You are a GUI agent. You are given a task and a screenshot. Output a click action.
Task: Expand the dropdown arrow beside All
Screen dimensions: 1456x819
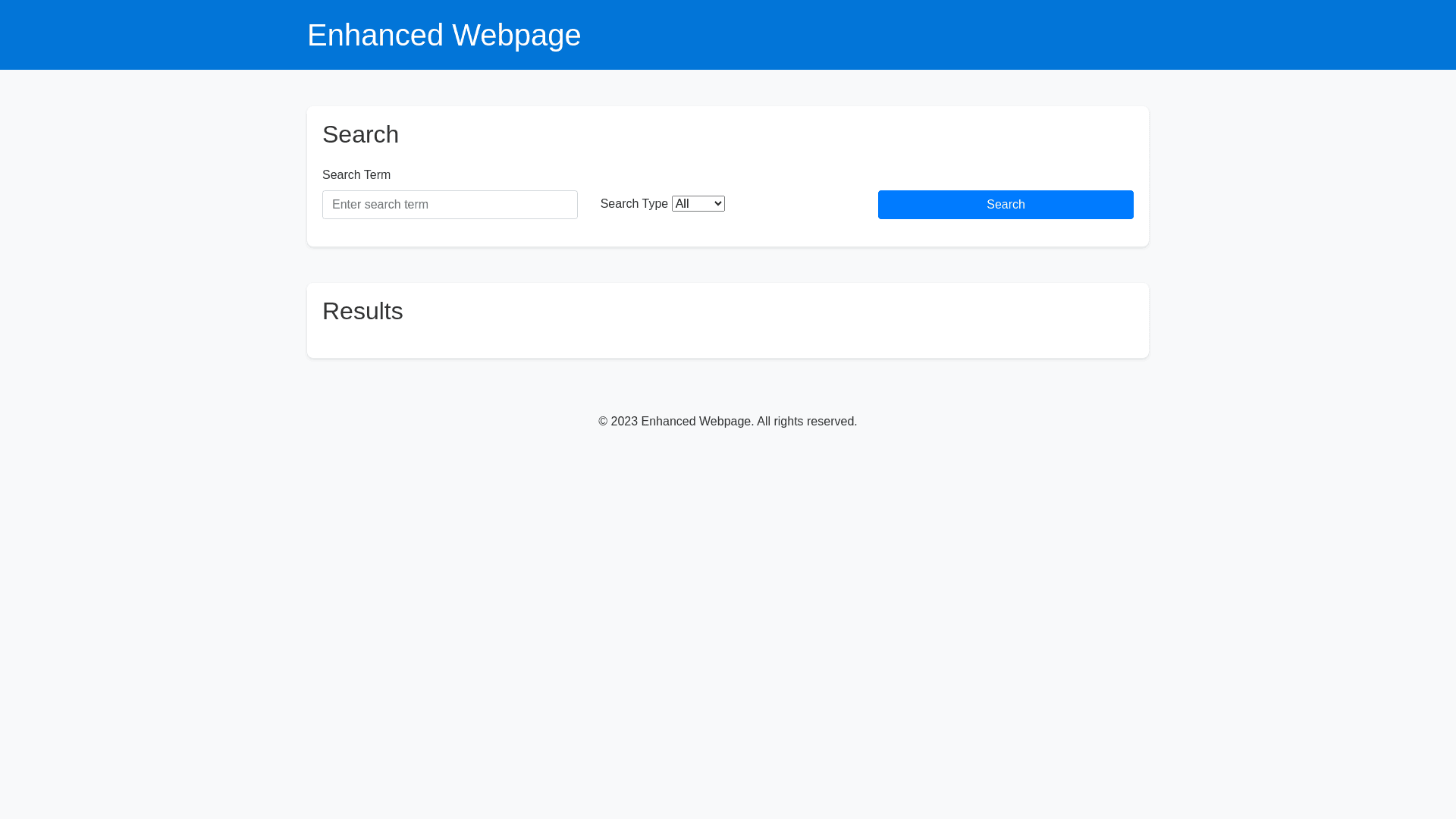[717, 203]
